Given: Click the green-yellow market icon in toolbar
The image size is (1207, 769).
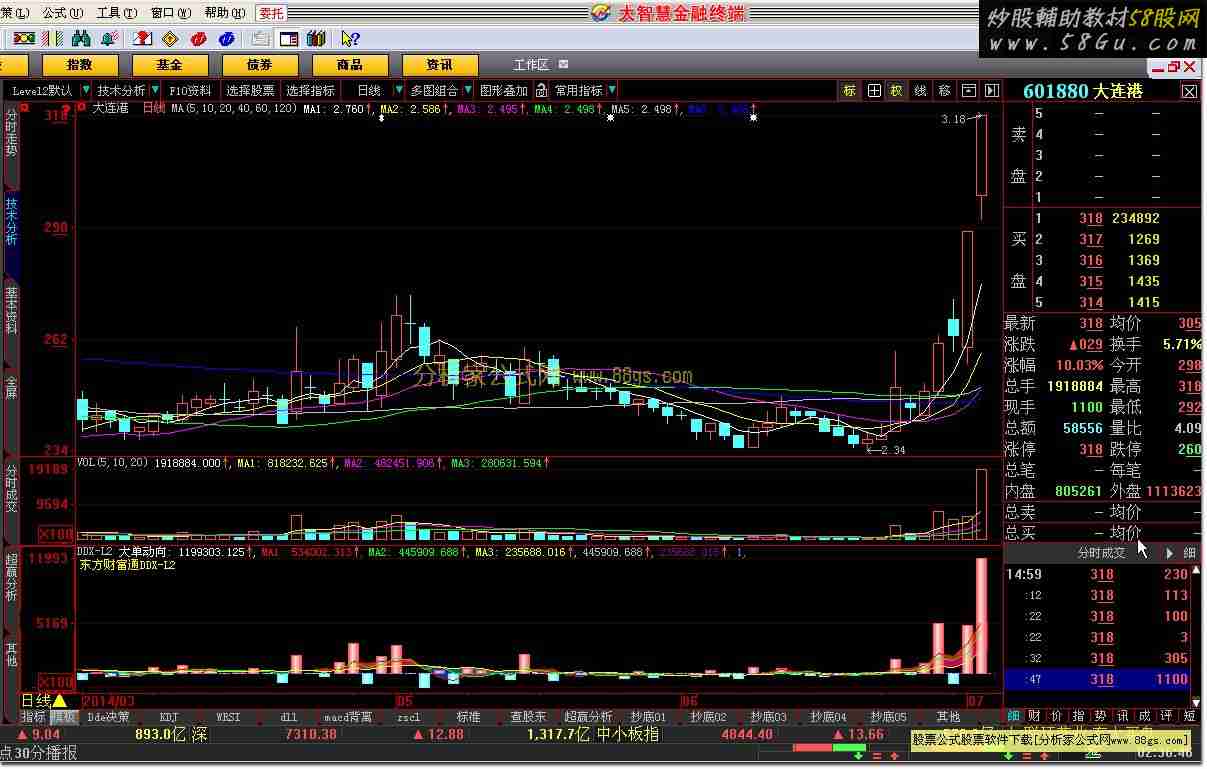Looking at the screenshot, I should [23, 39].
